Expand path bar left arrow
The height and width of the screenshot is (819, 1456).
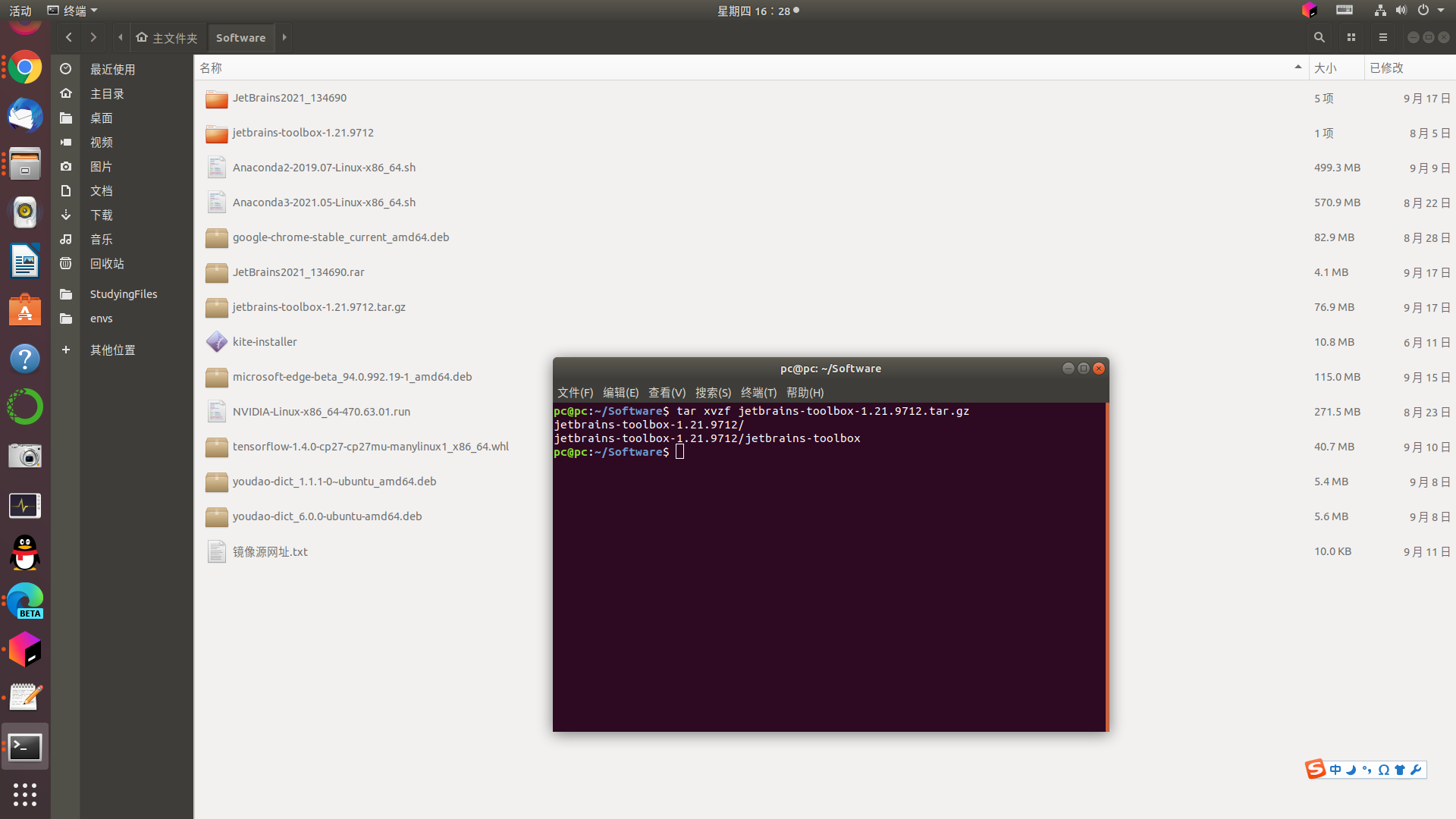(x=121, y=37)
